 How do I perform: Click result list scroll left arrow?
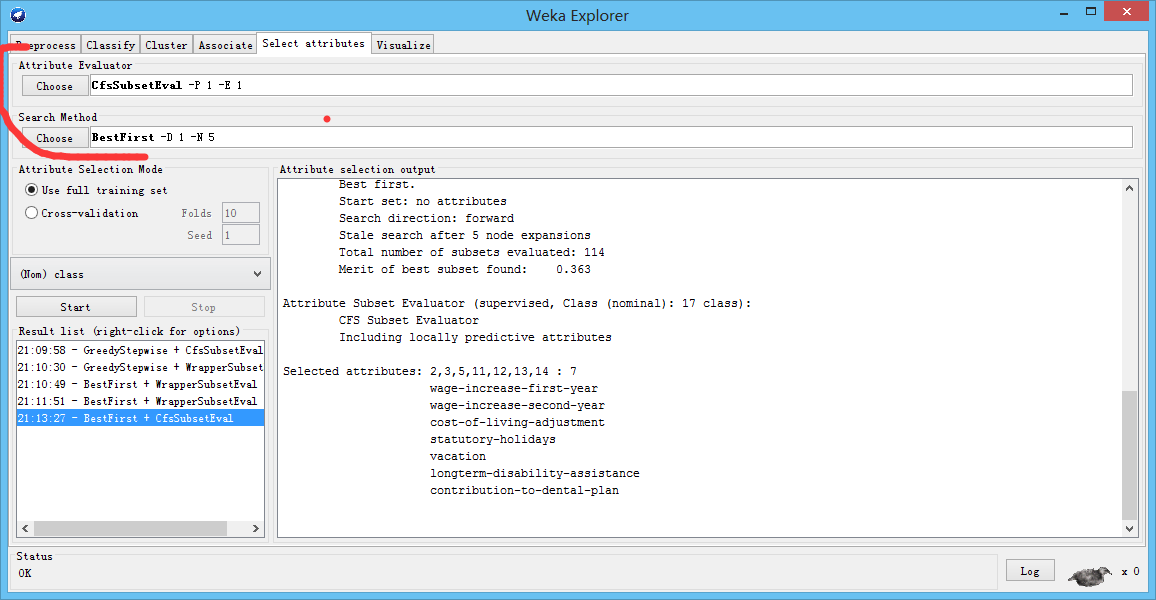25,529
